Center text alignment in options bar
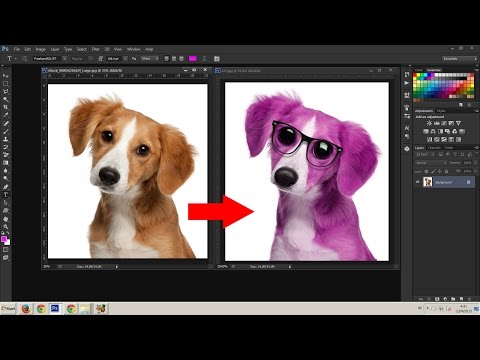The height and width of the screenshot is (360, 480). pyautogui.click(x=174, y=59)
